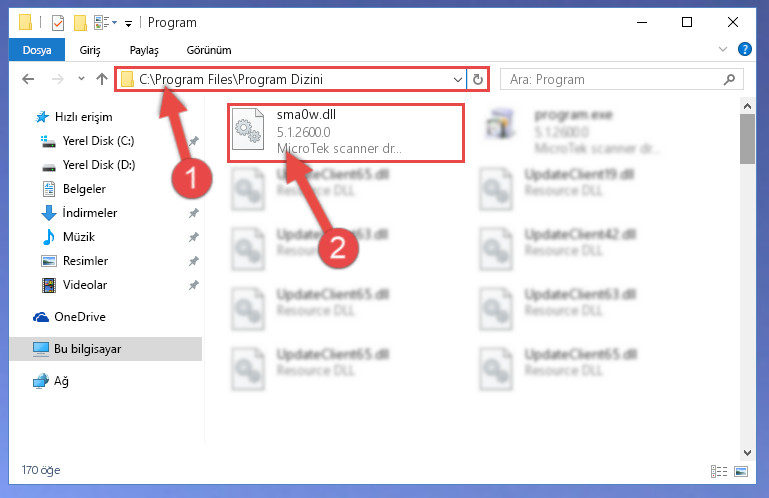This screenshot has height=498, width=769.
Task: Click the vertical scrollbar thumb
Action: (747, 139)
